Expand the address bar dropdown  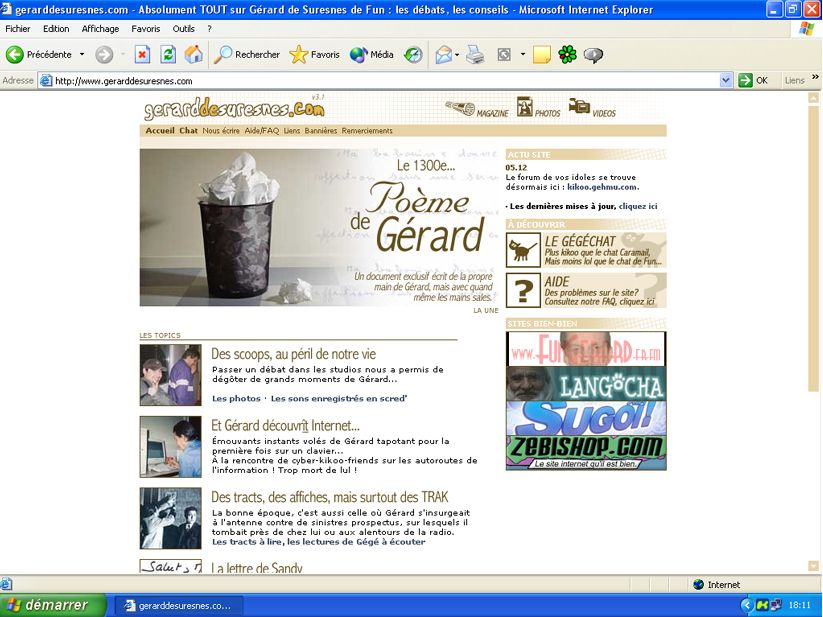tap(726, 80)
